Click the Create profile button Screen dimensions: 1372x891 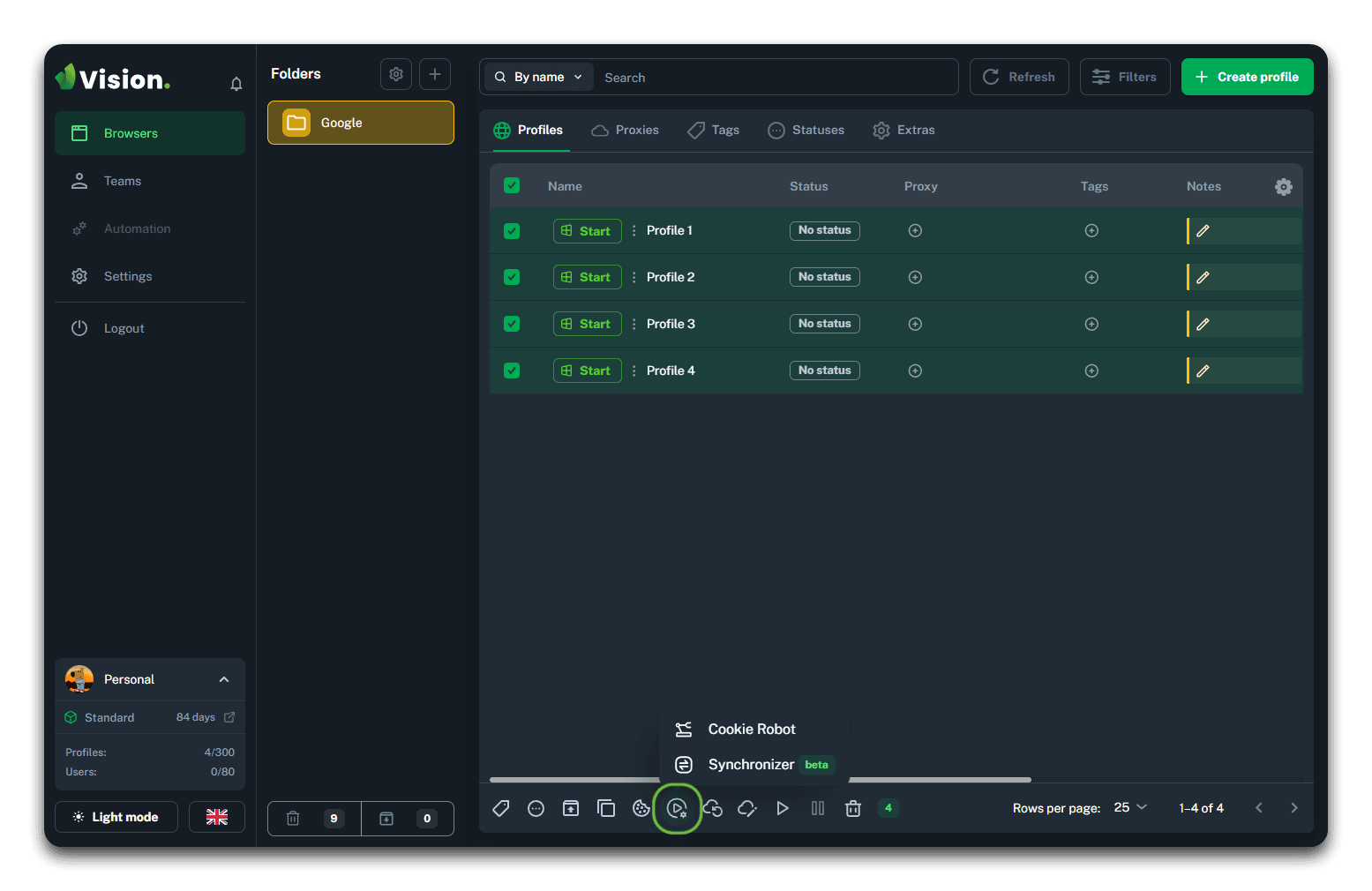point(1247,78)
